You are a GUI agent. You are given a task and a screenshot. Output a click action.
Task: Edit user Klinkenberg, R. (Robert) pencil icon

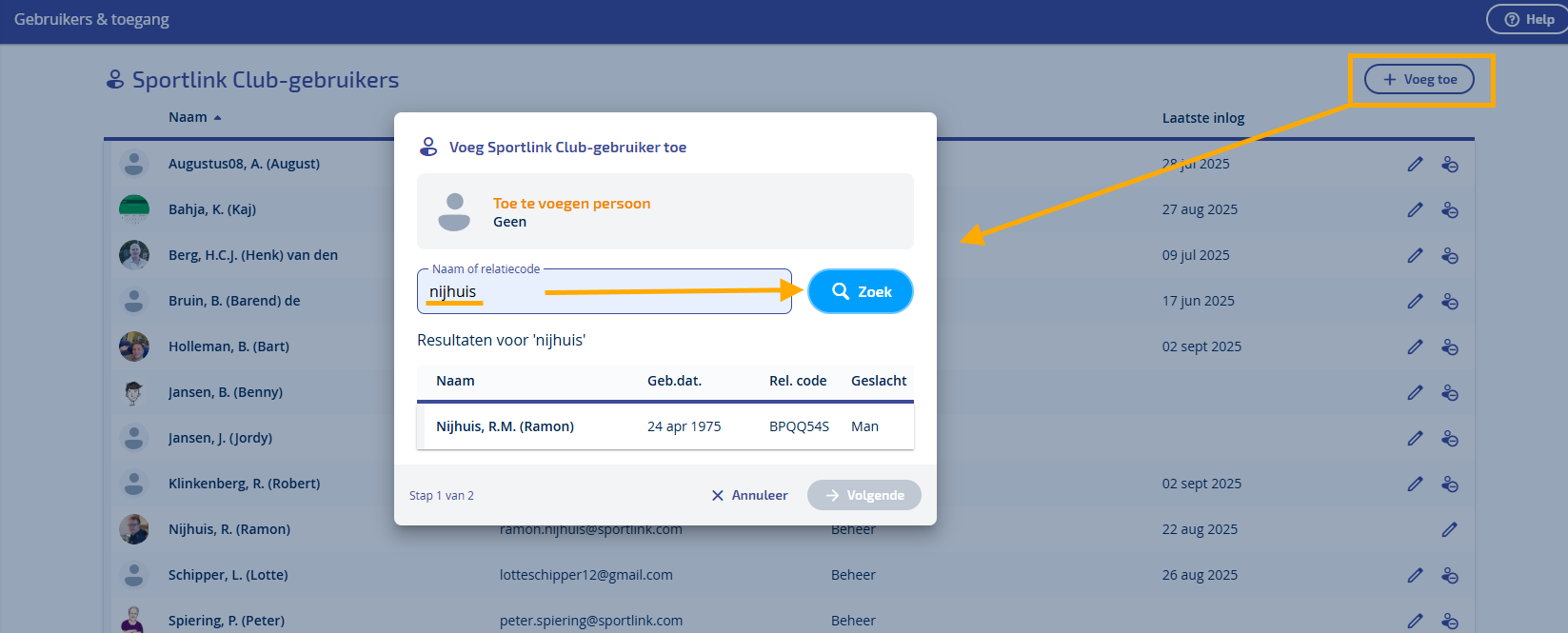click(1416, 484)
